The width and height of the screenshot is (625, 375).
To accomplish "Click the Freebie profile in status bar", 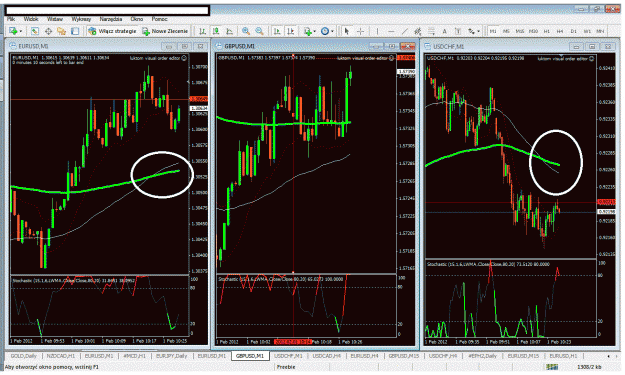I will (286, 367).
